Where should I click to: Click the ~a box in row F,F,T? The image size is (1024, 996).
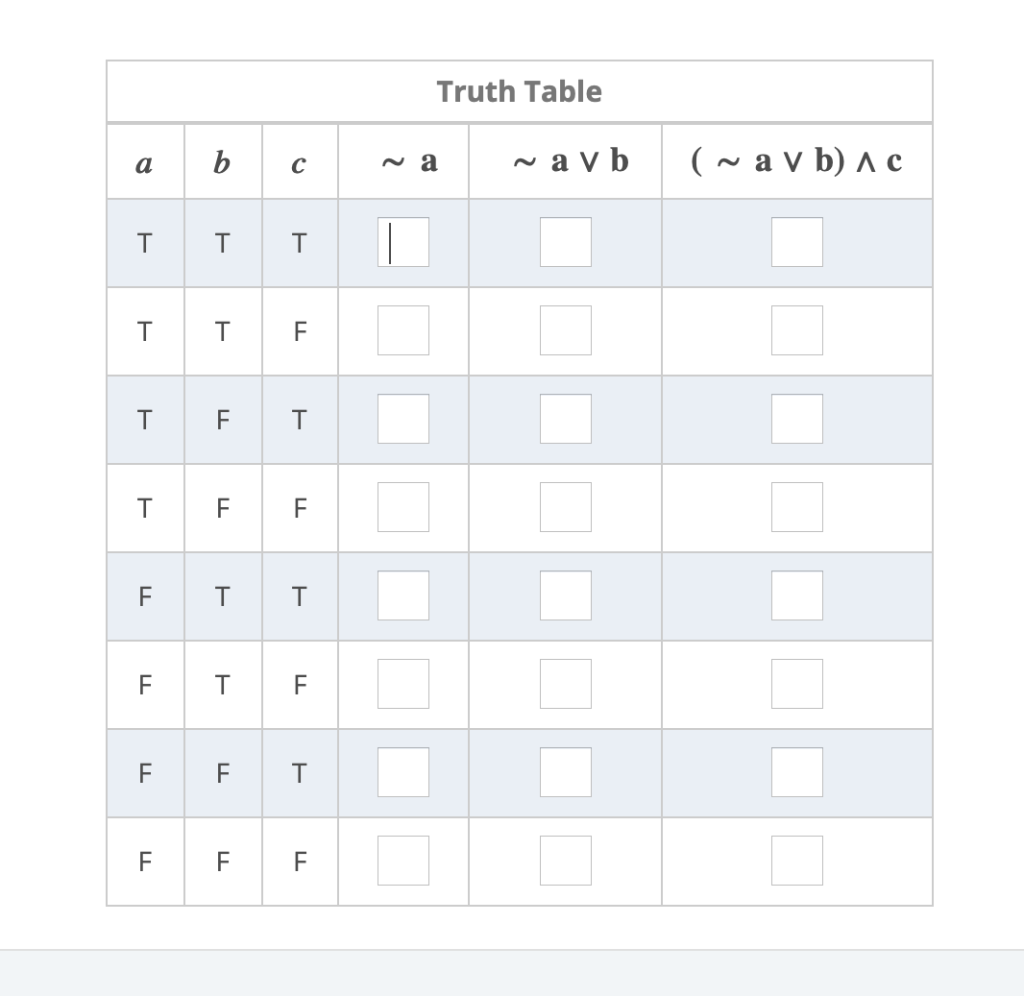point(403,771)
